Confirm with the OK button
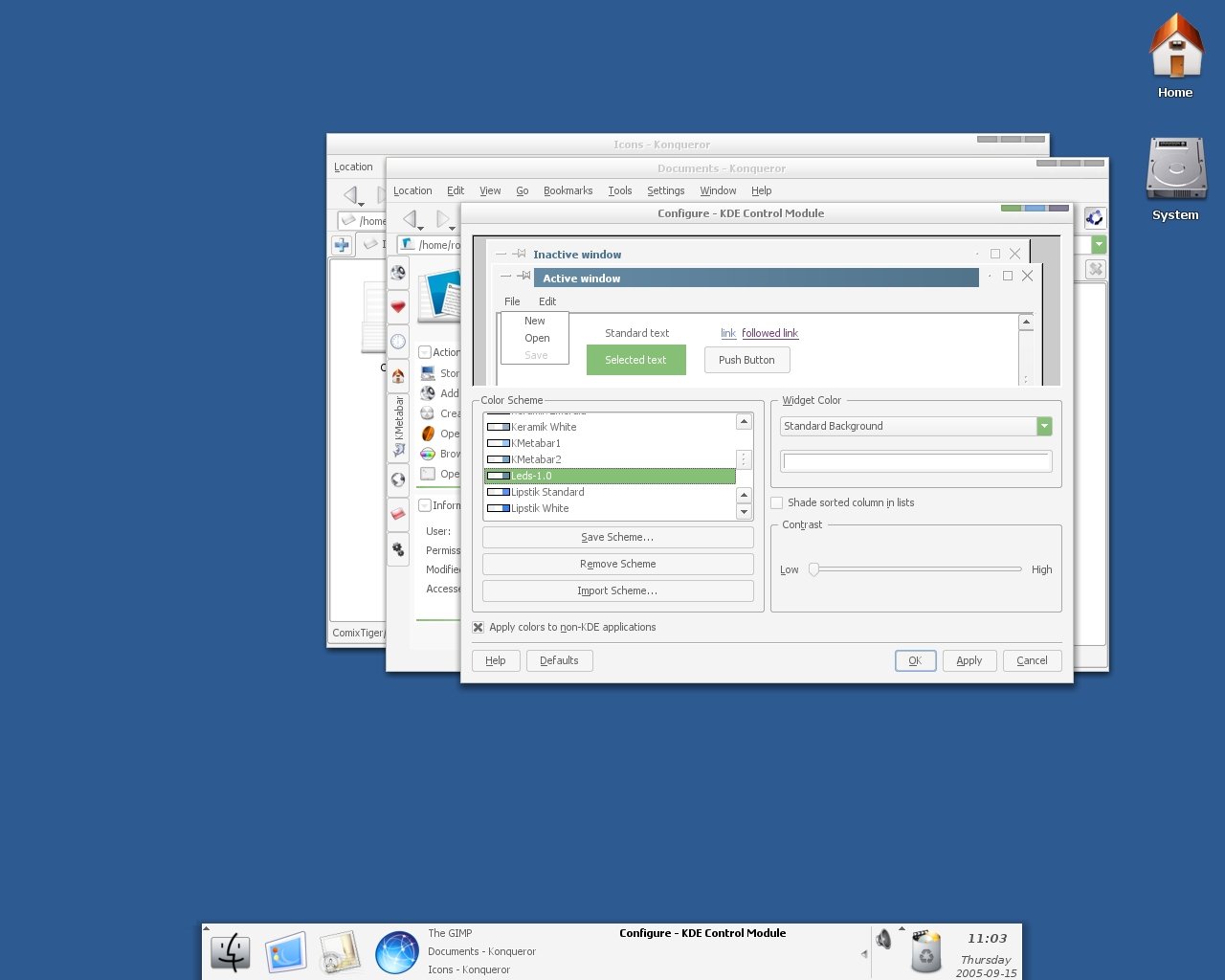 [916, 660]
